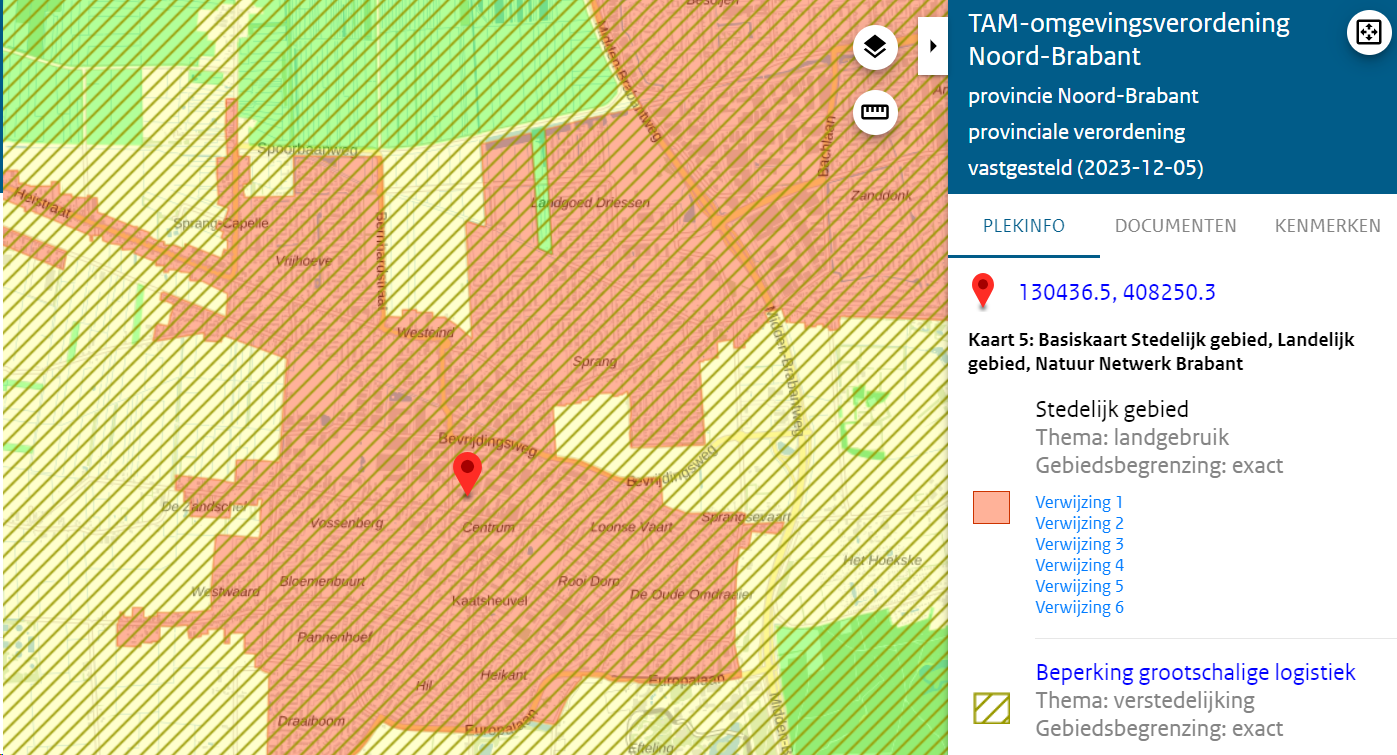Open the Verwijzing 1 link
Image resolution: width=1397 pixels, height=755 pixels.
point(1080,502)
